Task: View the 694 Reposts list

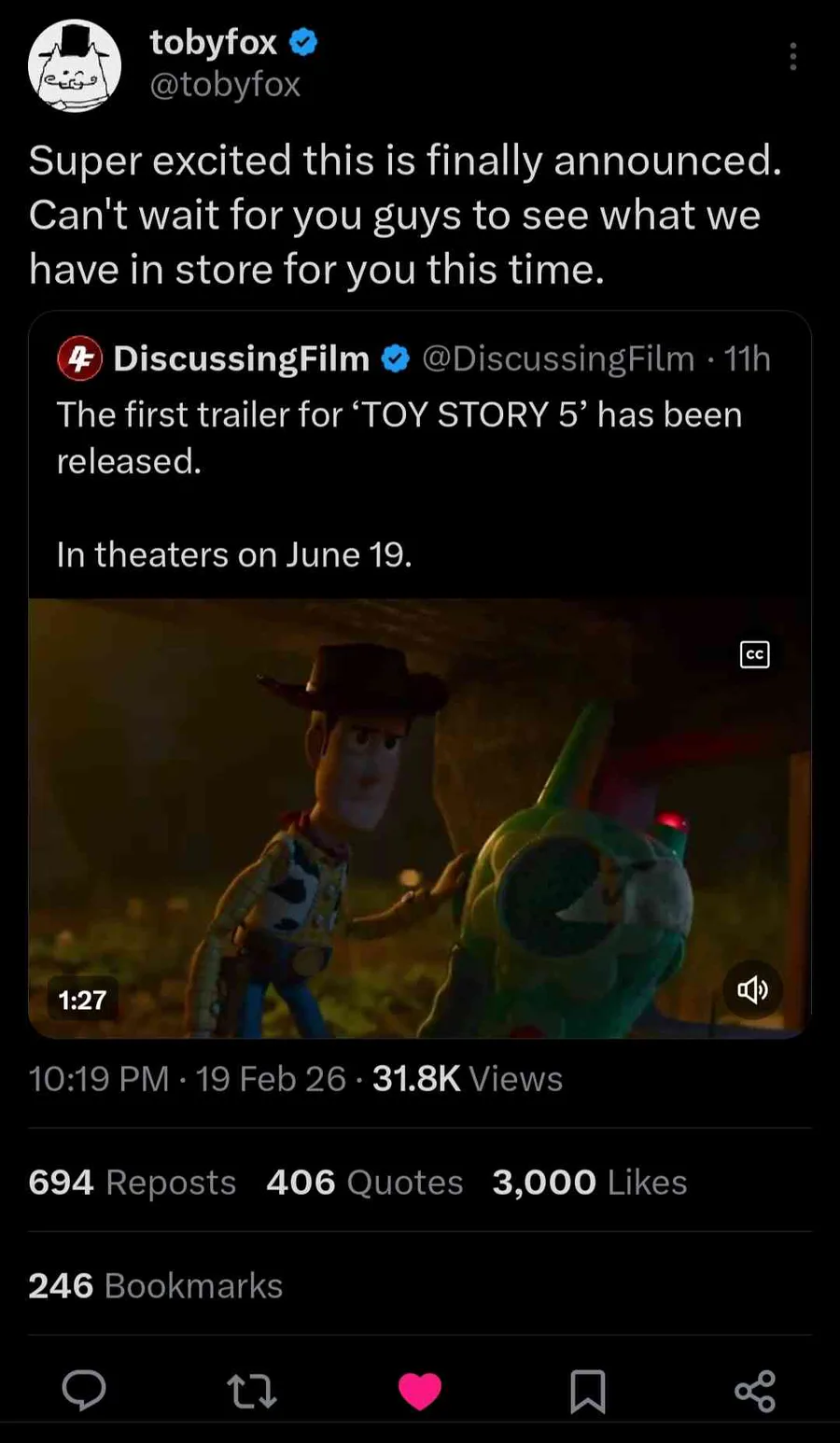Action: pyautogui.click(x=132, y=1182)
